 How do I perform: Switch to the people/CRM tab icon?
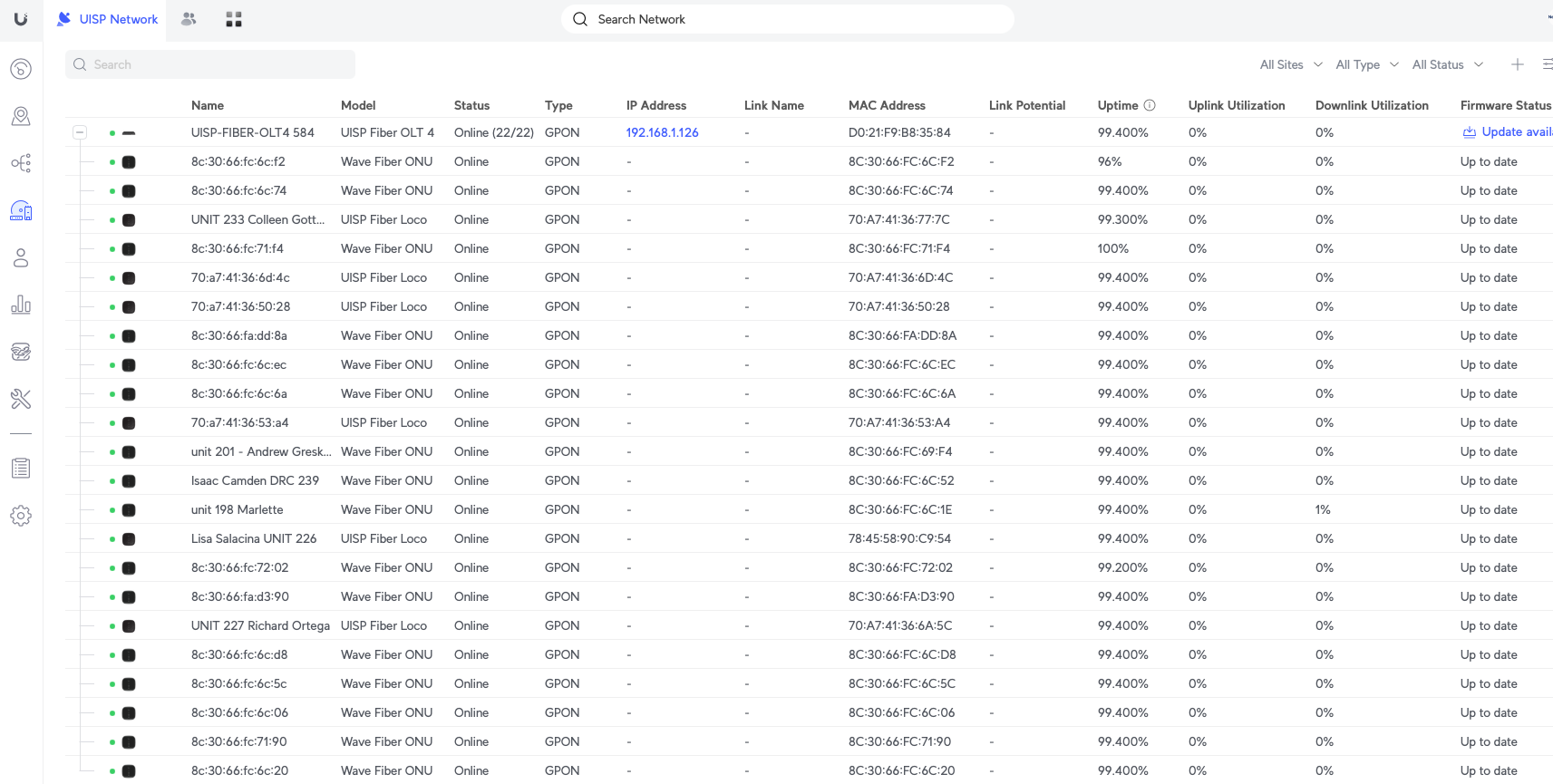[x=189, y=19]
